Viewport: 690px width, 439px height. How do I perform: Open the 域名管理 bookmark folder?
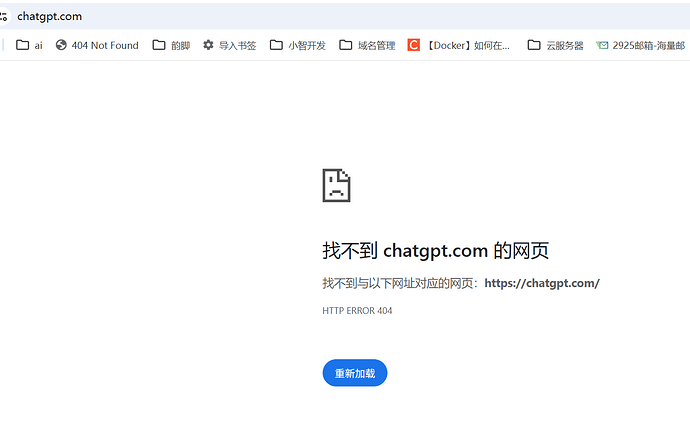click(367, 45)
